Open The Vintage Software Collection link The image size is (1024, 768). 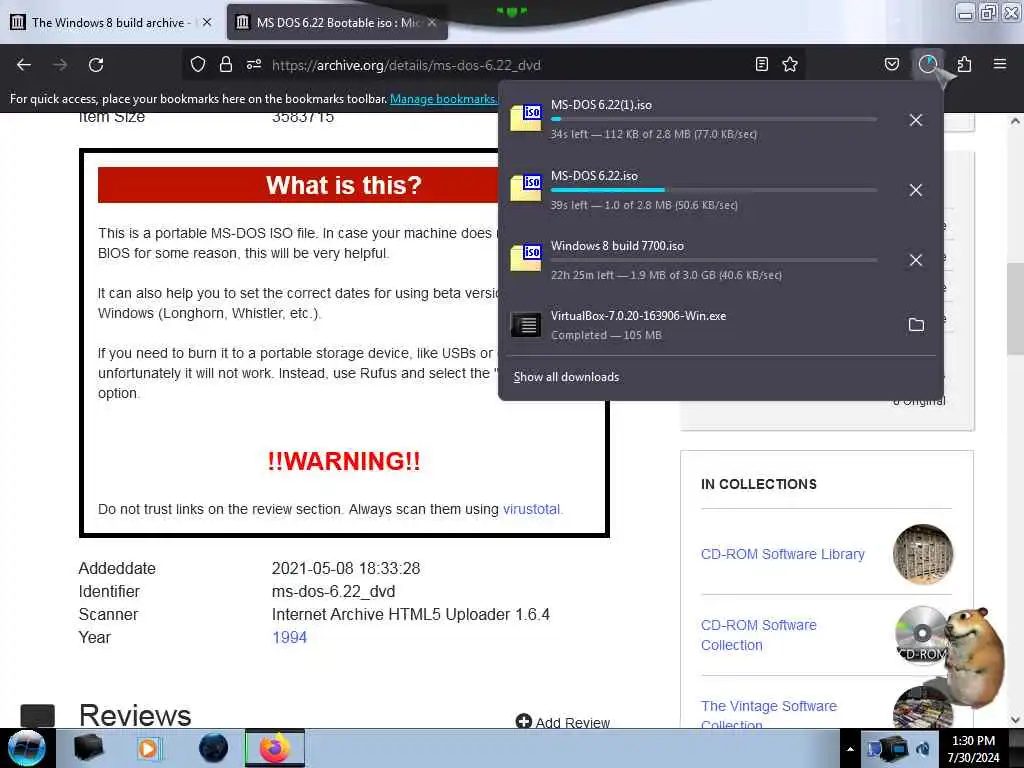[x=769, y=713]
